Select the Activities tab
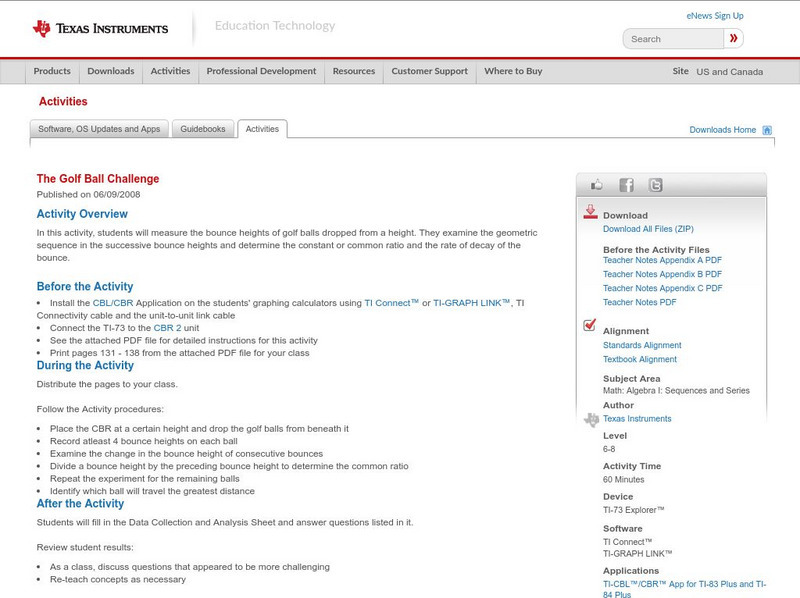The width and height of the screenshot is (800, 598). pos(262,129)
